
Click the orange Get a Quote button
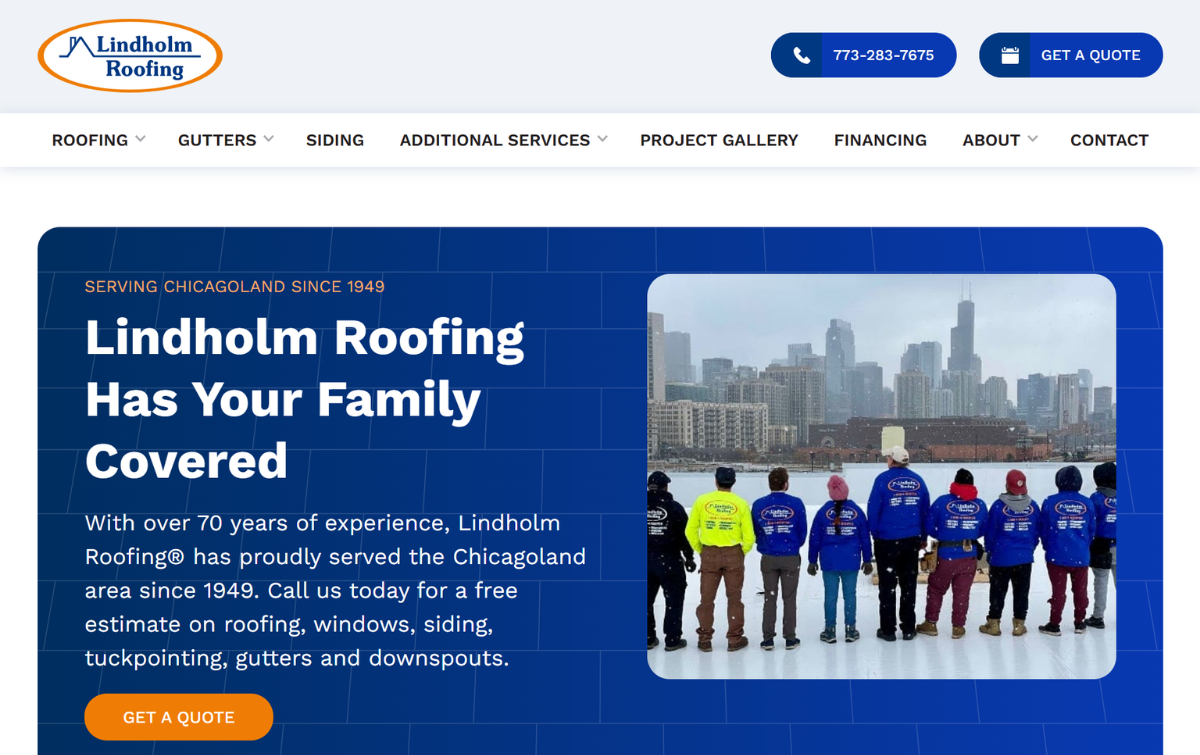point(179,717)
